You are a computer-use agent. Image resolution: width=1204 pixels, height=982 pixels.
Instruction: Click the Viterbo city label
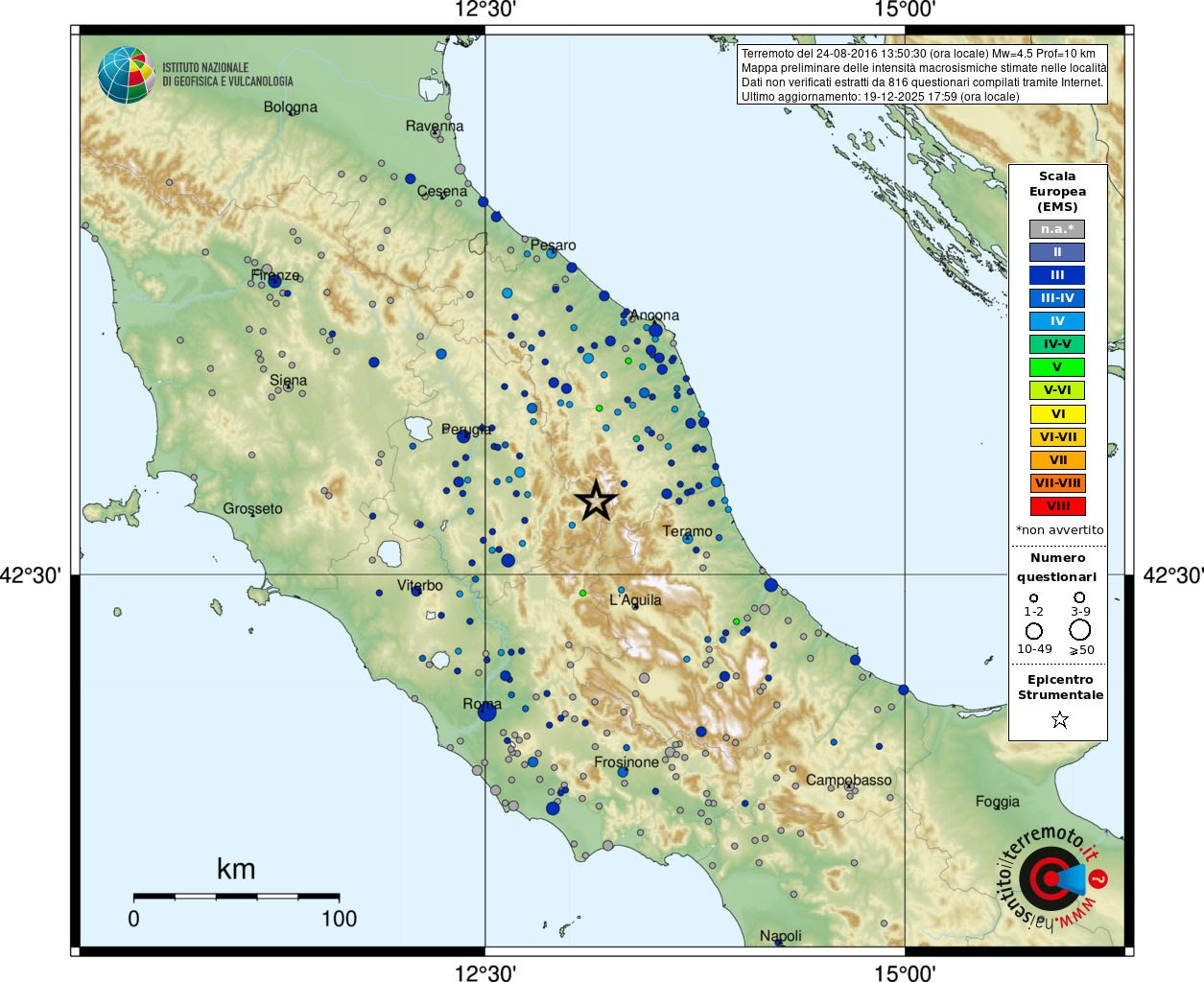coord(420,585)
